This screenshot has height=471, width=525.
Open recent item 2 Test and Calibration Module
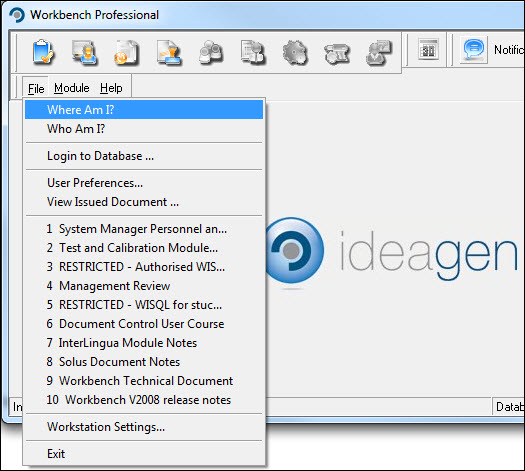click(144, 248)
